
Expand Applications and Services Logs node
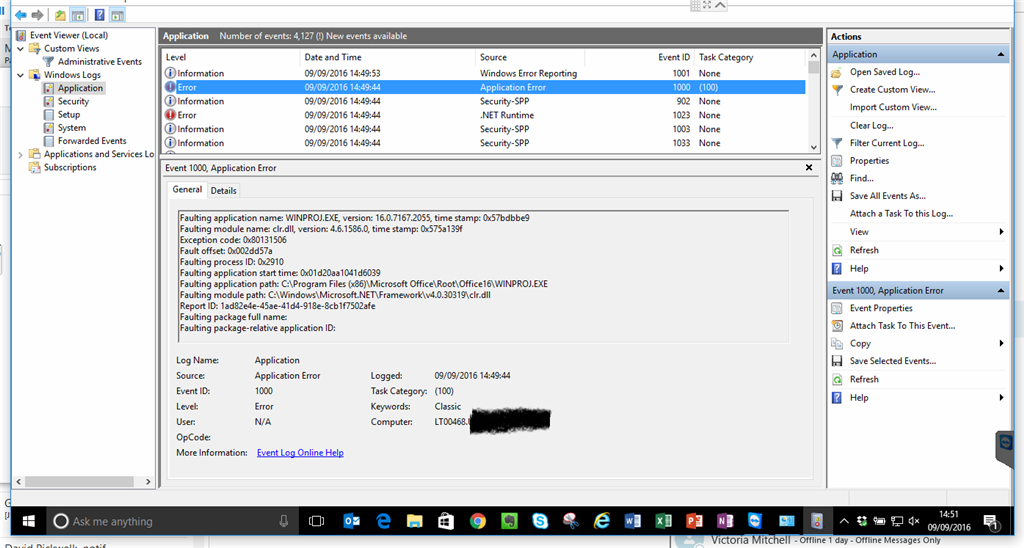tap(20, 155)
